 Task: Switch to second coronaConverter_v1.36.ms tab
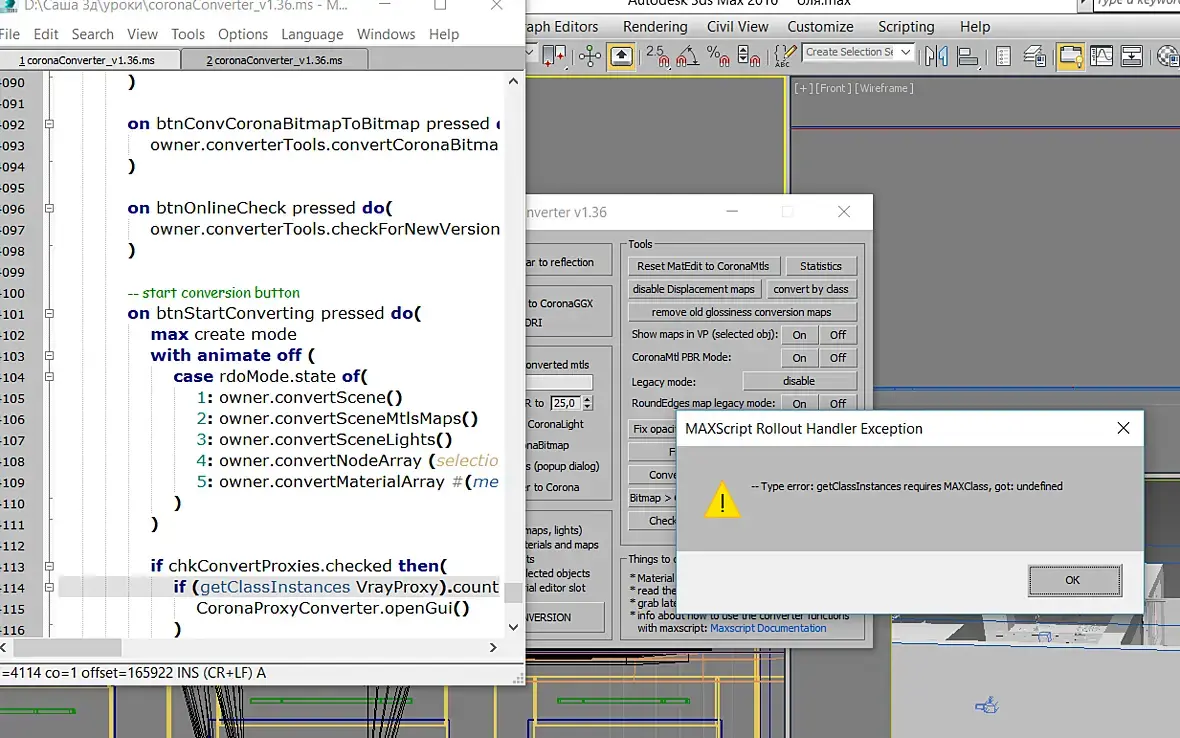(275, 60)
